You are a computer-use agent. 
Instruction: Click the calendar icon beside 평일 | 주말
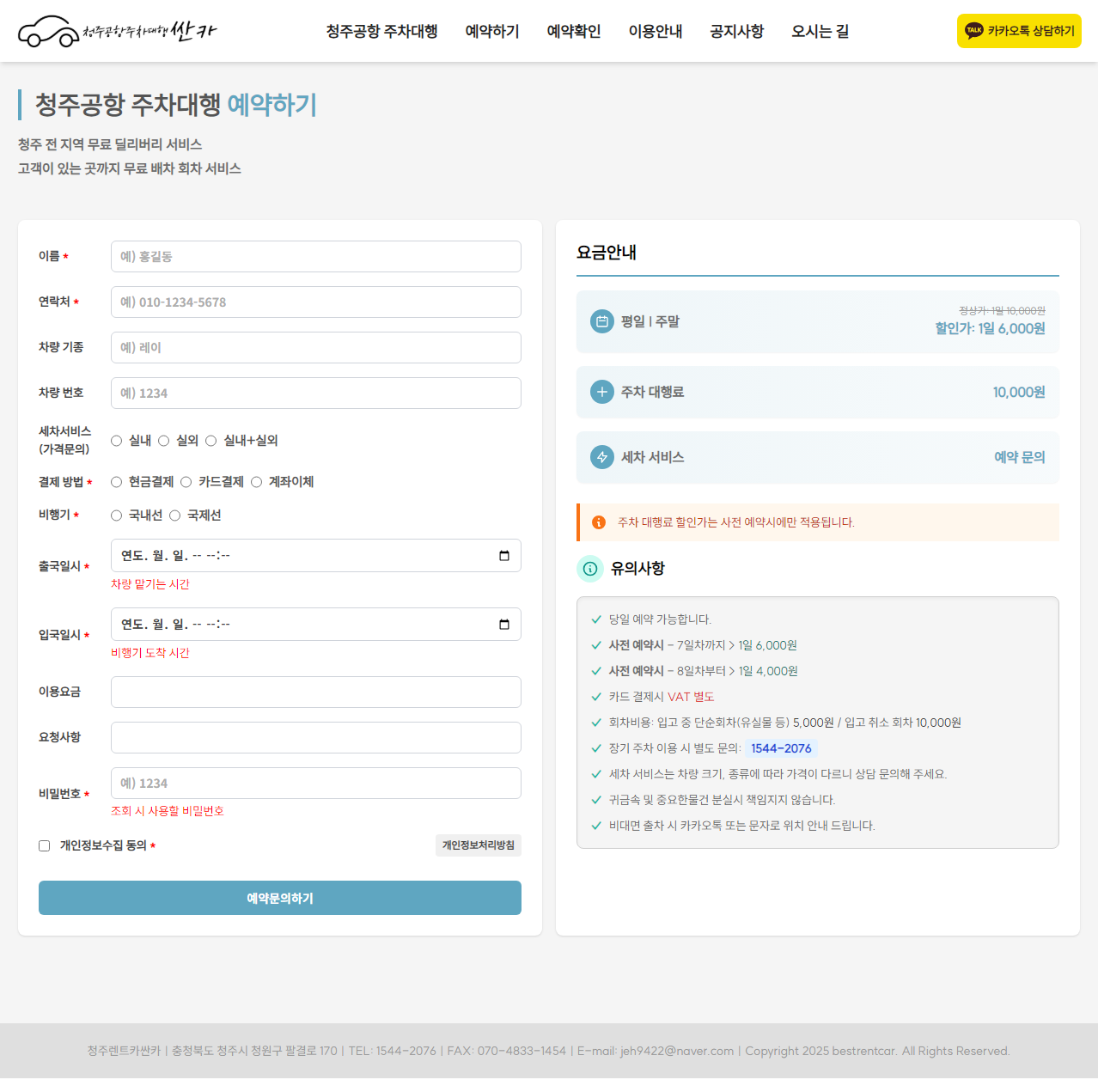click(x=602, y=321)
